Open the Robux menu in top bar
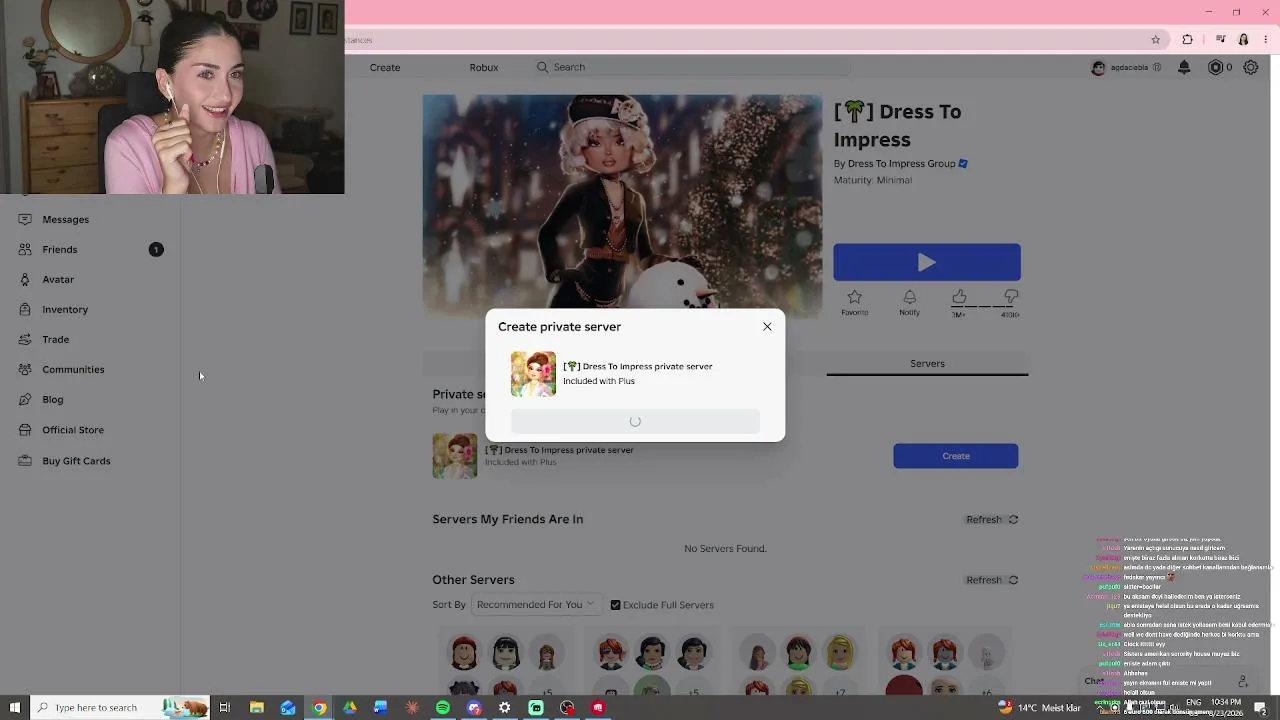This screenshot has width=1280, height=720. click(x=484, y=67)
